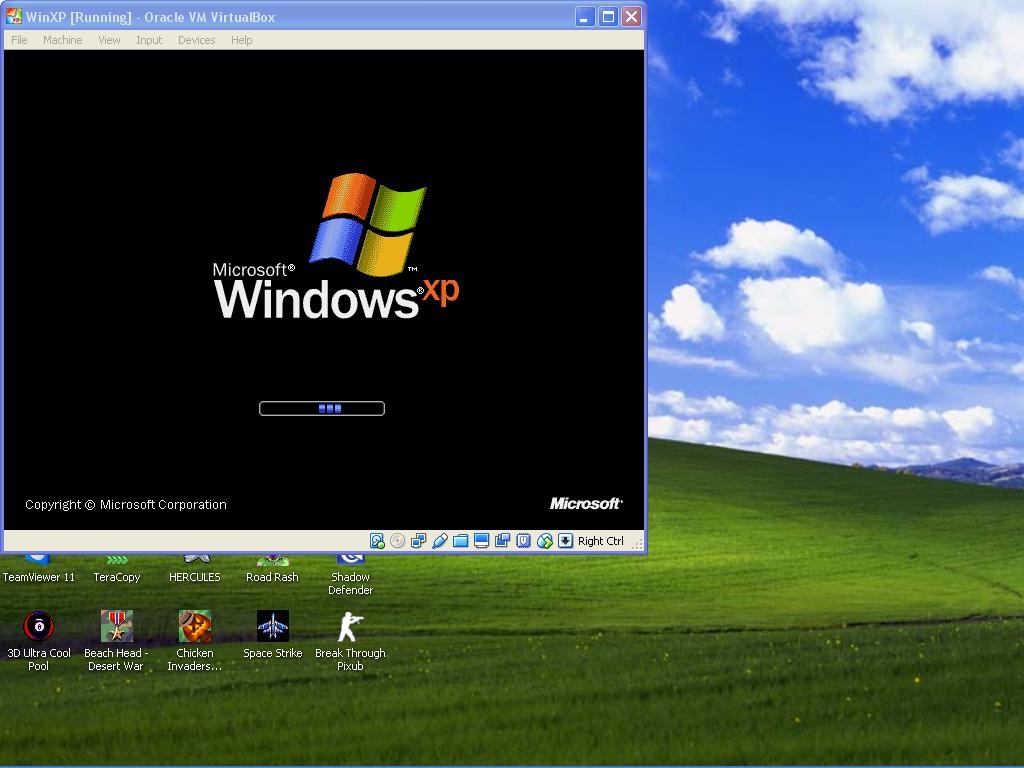Select the Beach Head - Desert War shortcut
The width and height of the screenshot is (1024, 768).
pyautogui.click(x=116, y=627)
